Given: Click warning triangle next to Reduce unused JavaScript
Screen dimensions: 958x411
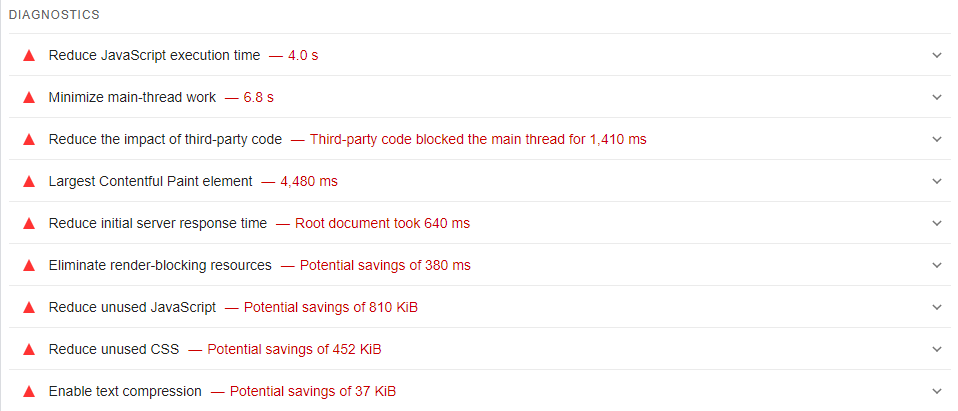Looking at the screenshot, I should click(29, 307).
